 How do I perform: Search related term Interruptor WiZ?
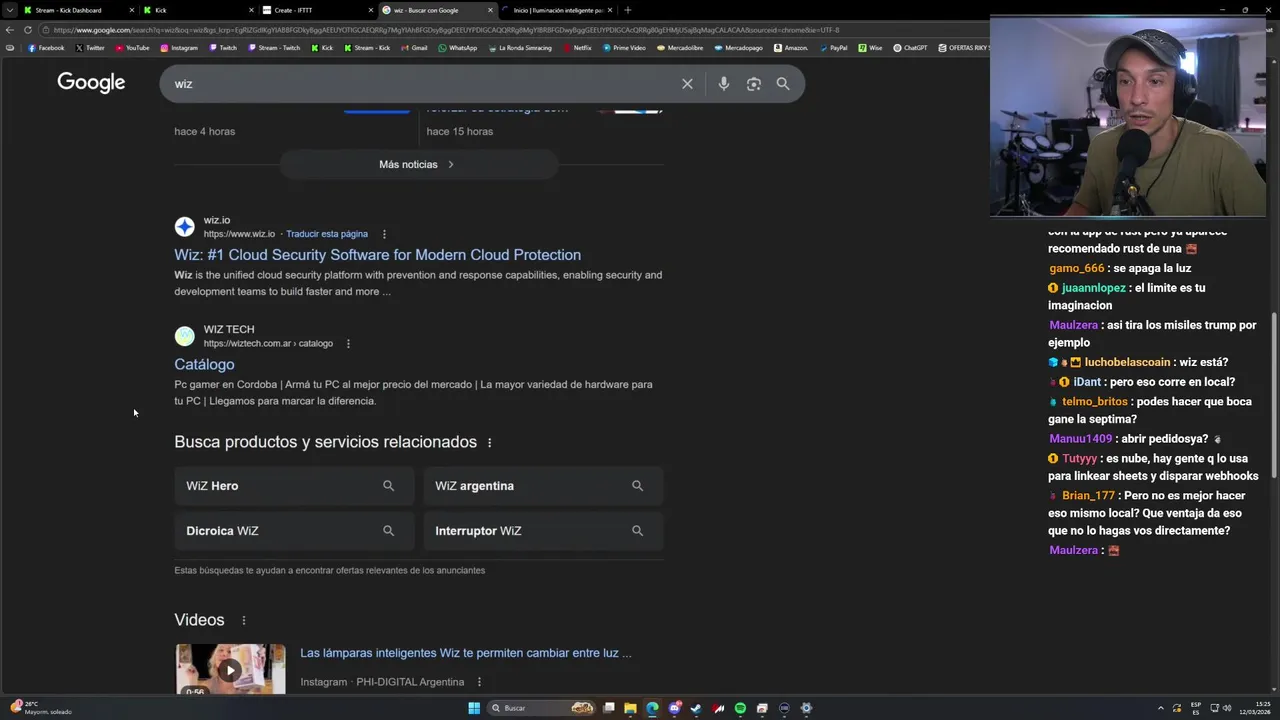pos(543,531)
